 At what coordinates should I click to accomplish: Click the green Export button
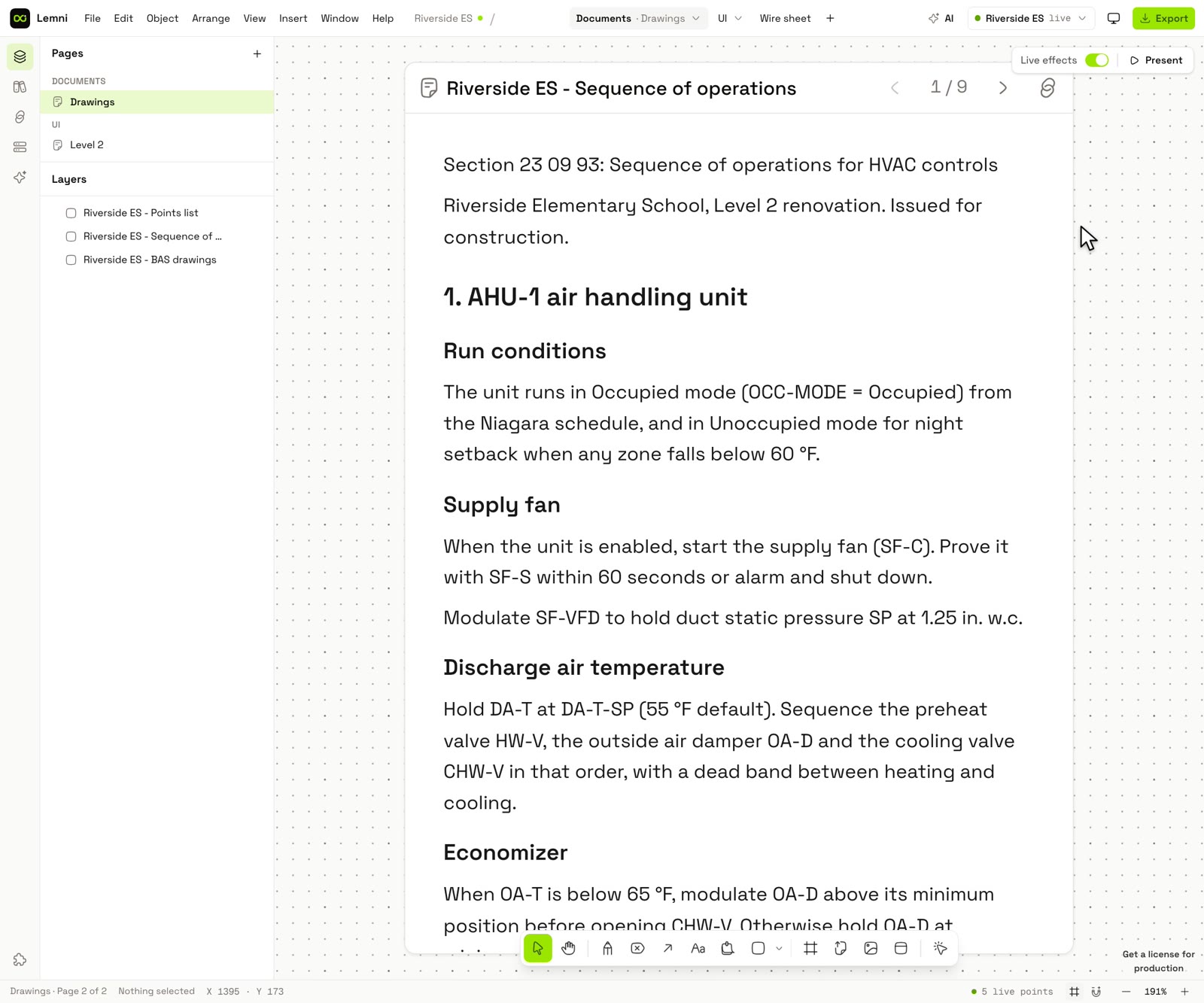click(1163, 18)
